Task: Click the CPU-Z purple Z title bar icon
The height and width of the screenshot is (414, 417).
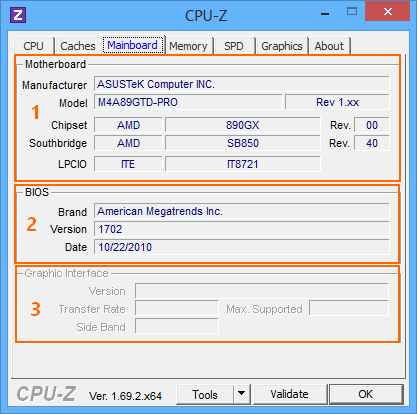Action: [x=18, y=15]
